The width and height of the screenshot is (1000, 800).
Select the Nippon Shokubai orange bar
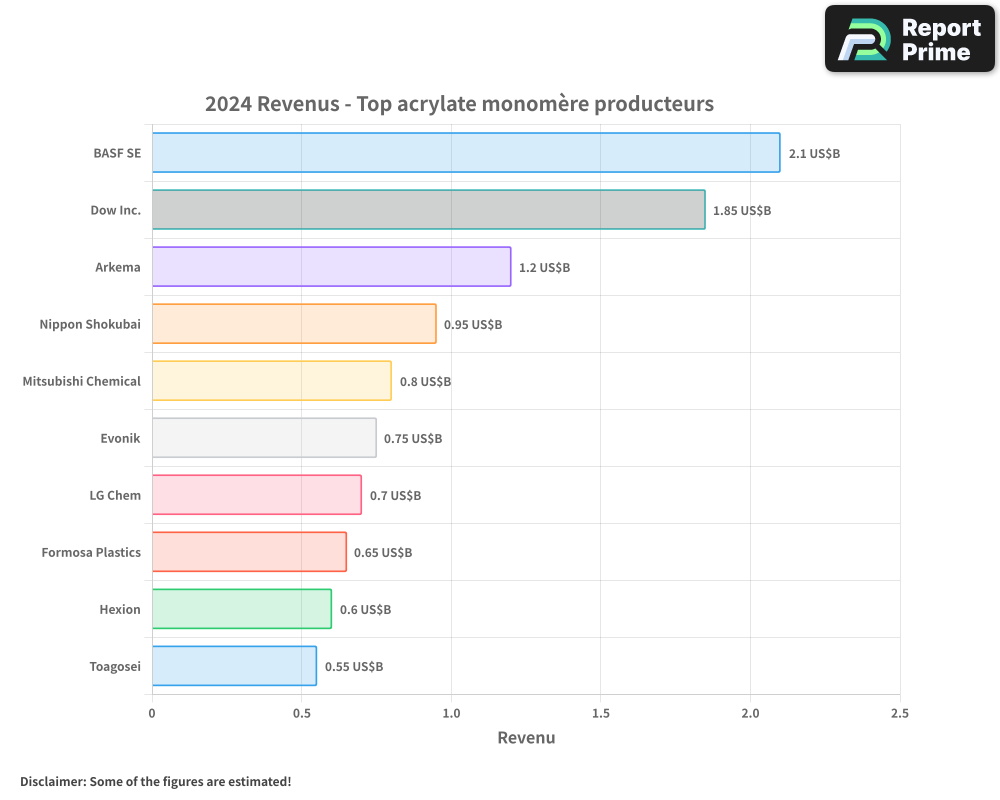pyautogui.click(x=294, y=324)
